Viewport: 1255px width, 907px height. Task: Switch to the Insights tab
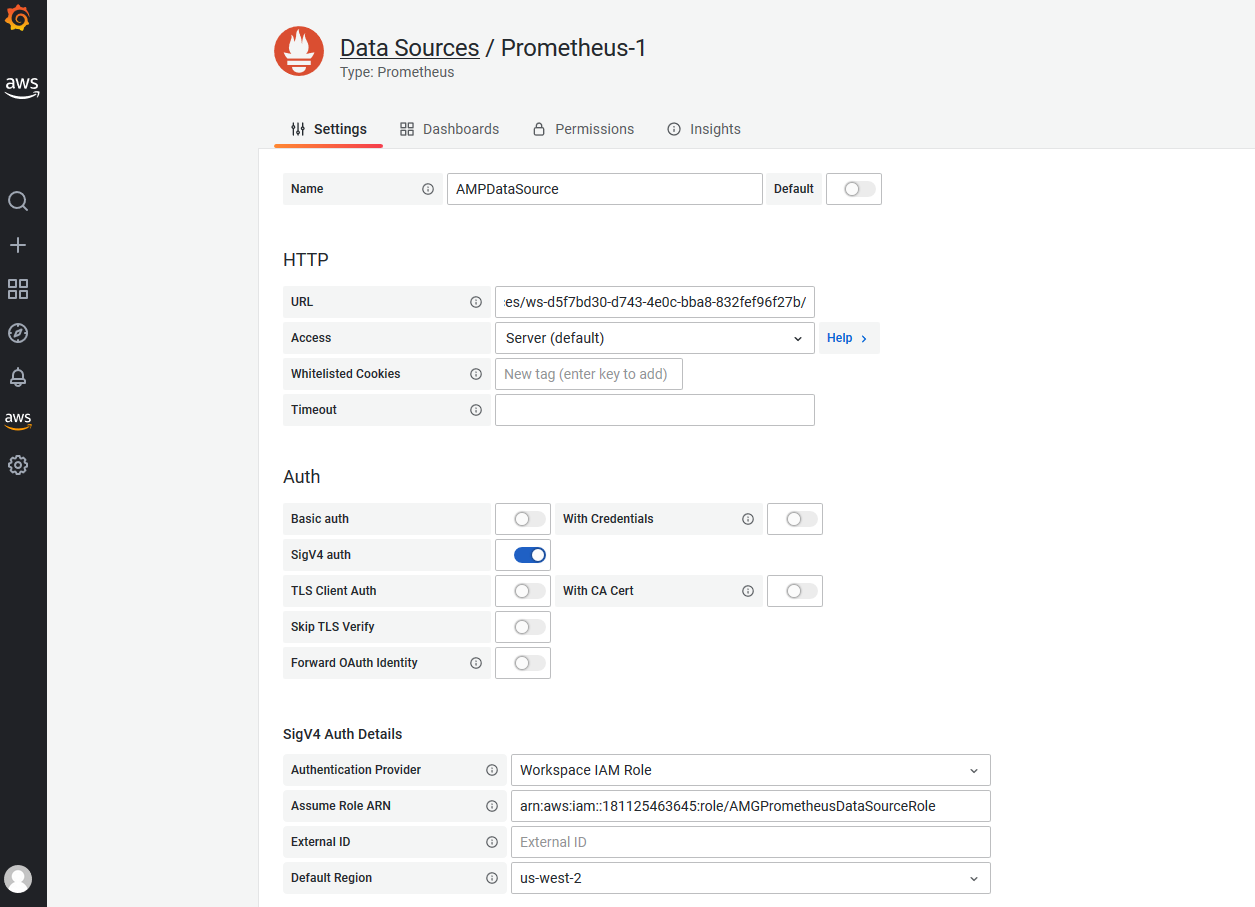pyautogui.click(x=704, y=129)
